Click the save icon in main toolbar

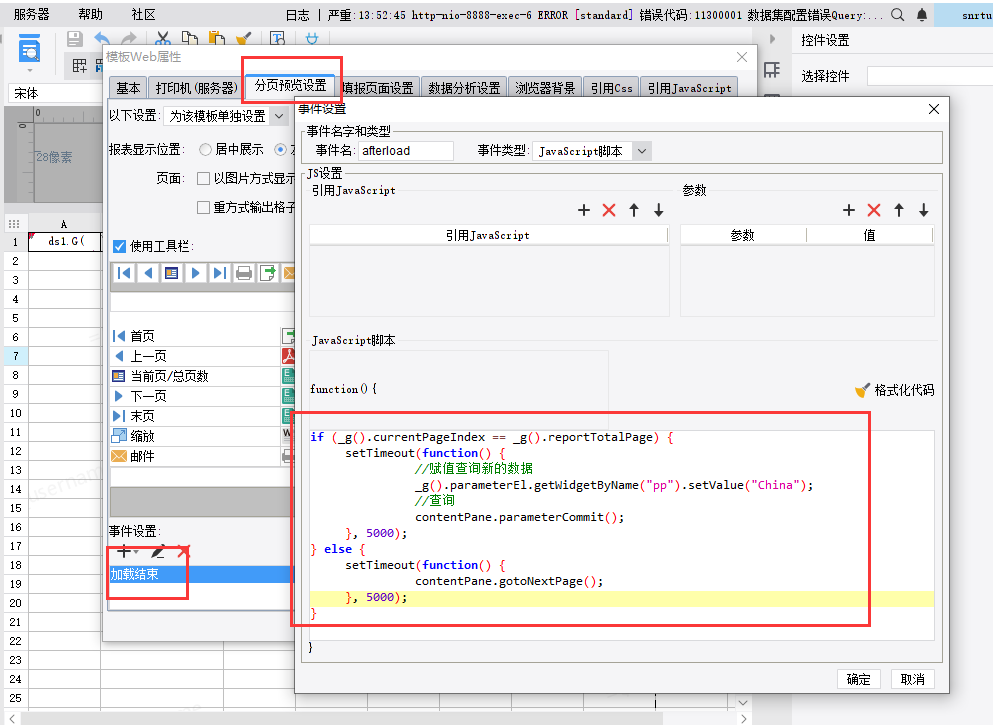(x=75, y=39)
